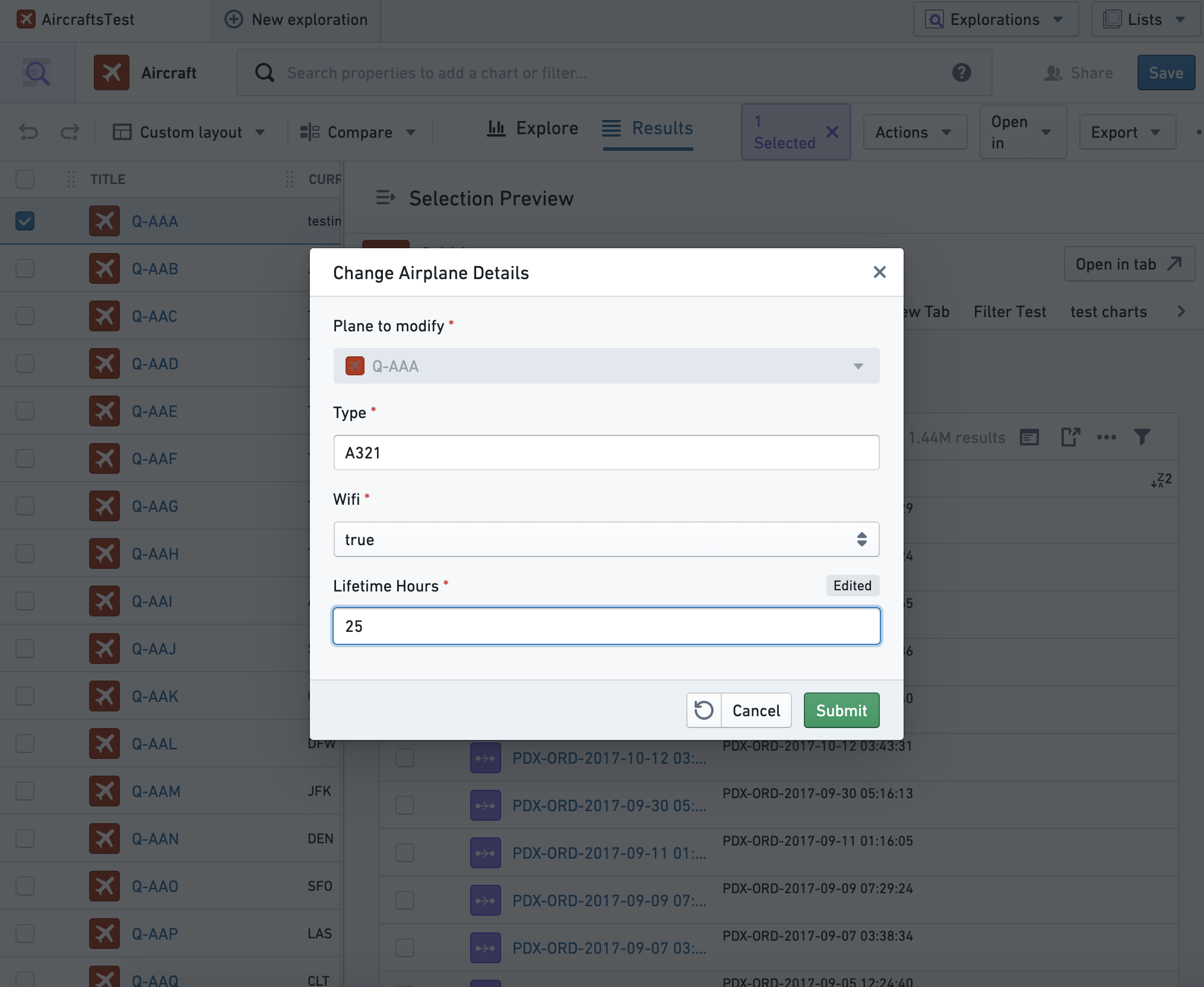Open the Actions dropdown
Viewport: 1204px width, 987px height.
point(915,132)
